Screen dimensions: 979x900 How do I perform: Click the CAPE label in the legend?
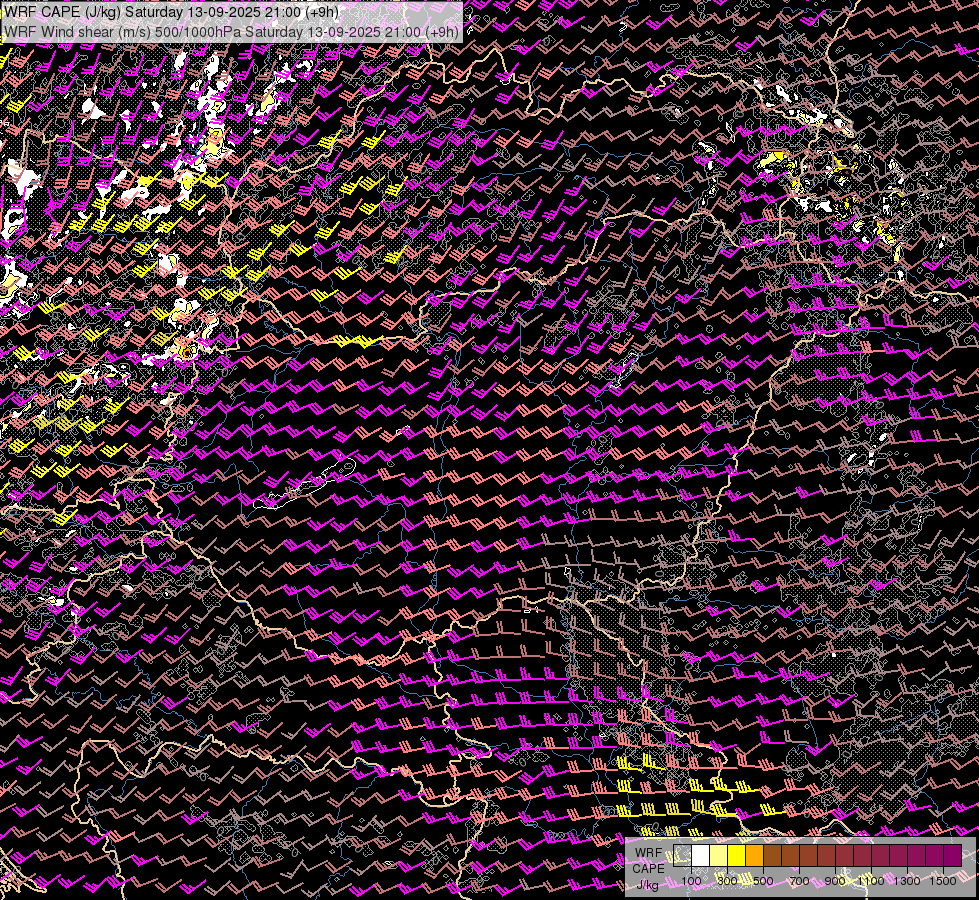click(649, 869)
